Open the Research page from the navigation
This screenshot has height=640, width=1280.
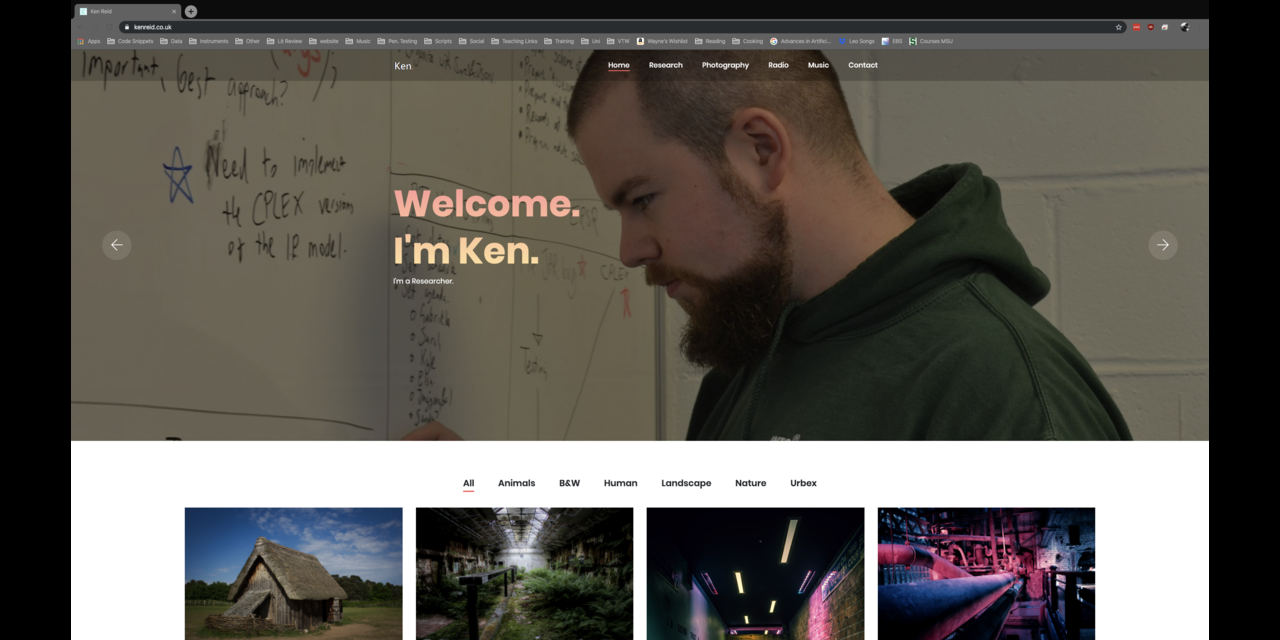[x=665, y=65]
